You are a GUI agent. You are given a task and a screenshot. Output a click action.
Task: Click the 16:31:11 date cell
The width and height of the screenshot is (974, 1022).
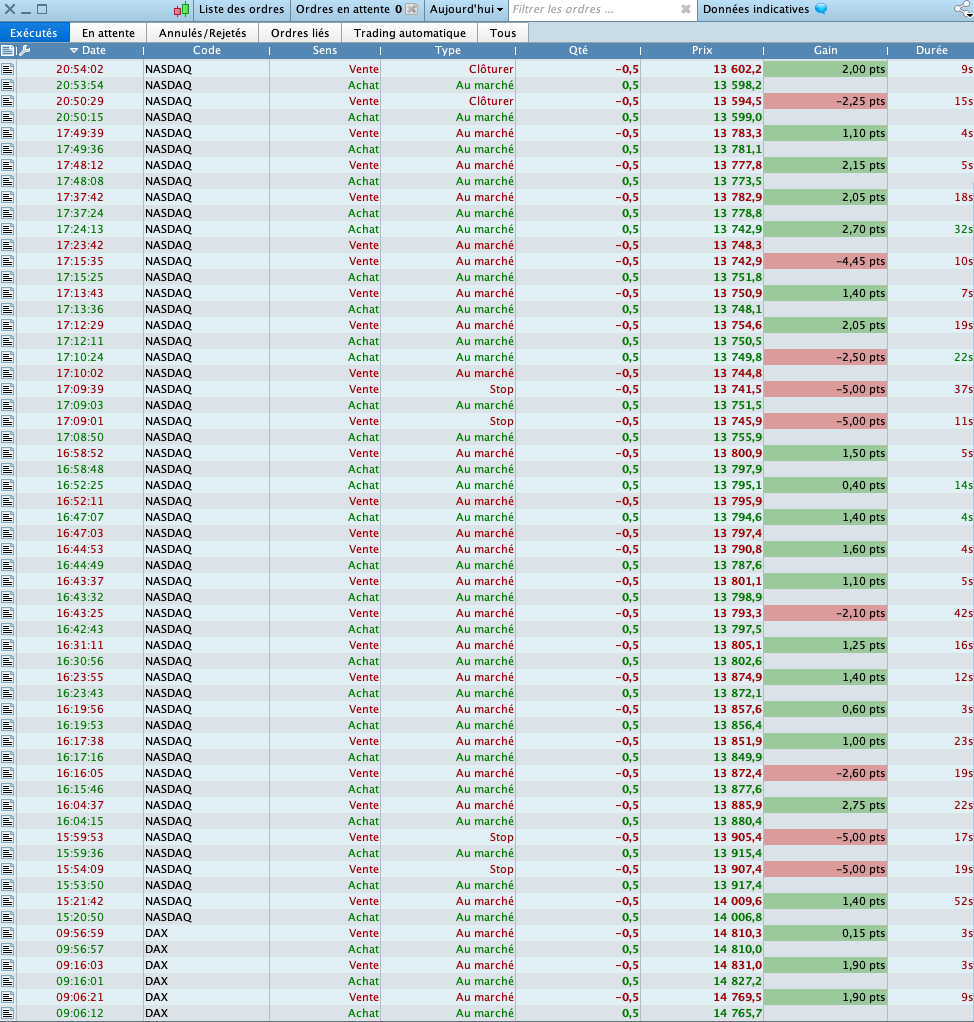click(80, 645)
